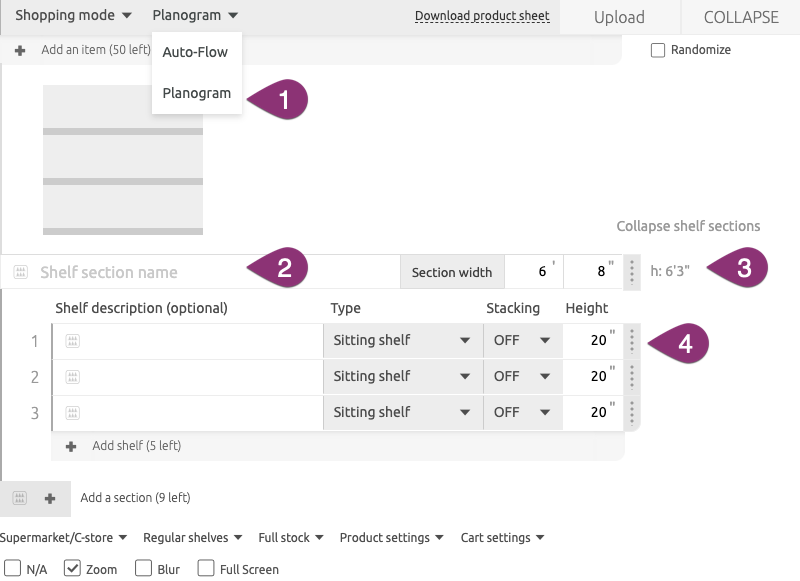This screenshot has width=800, height=581.
Task: Click the shelf preview thumbnail
Action: 122,160
